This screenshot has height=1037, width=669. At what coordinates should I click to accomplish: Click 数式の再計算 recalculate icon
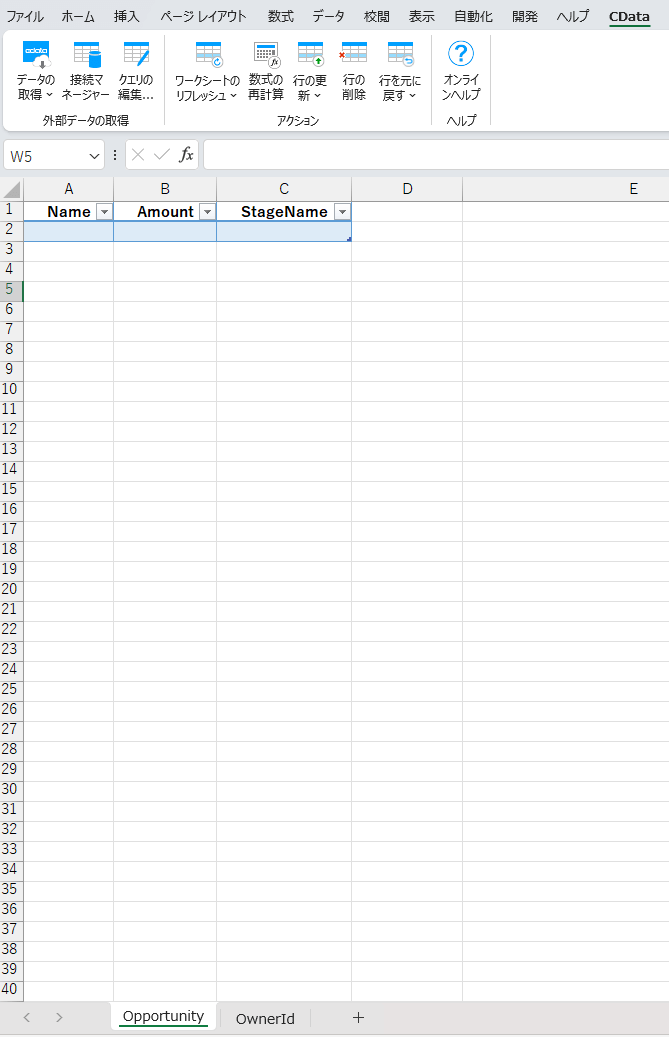point(266,71)
